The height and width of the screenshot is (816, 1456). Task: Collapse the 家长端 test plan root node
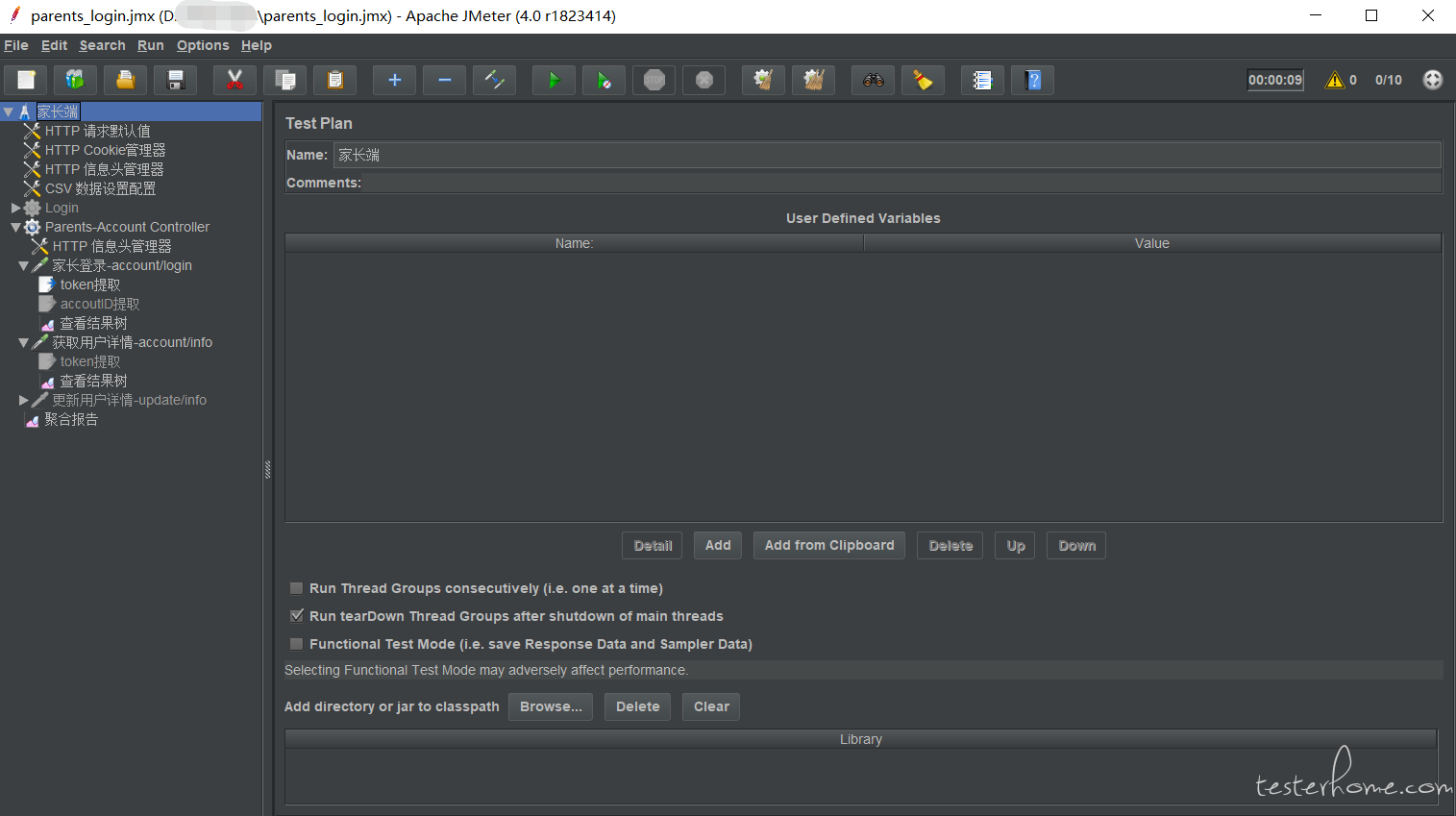click(9, 111)
